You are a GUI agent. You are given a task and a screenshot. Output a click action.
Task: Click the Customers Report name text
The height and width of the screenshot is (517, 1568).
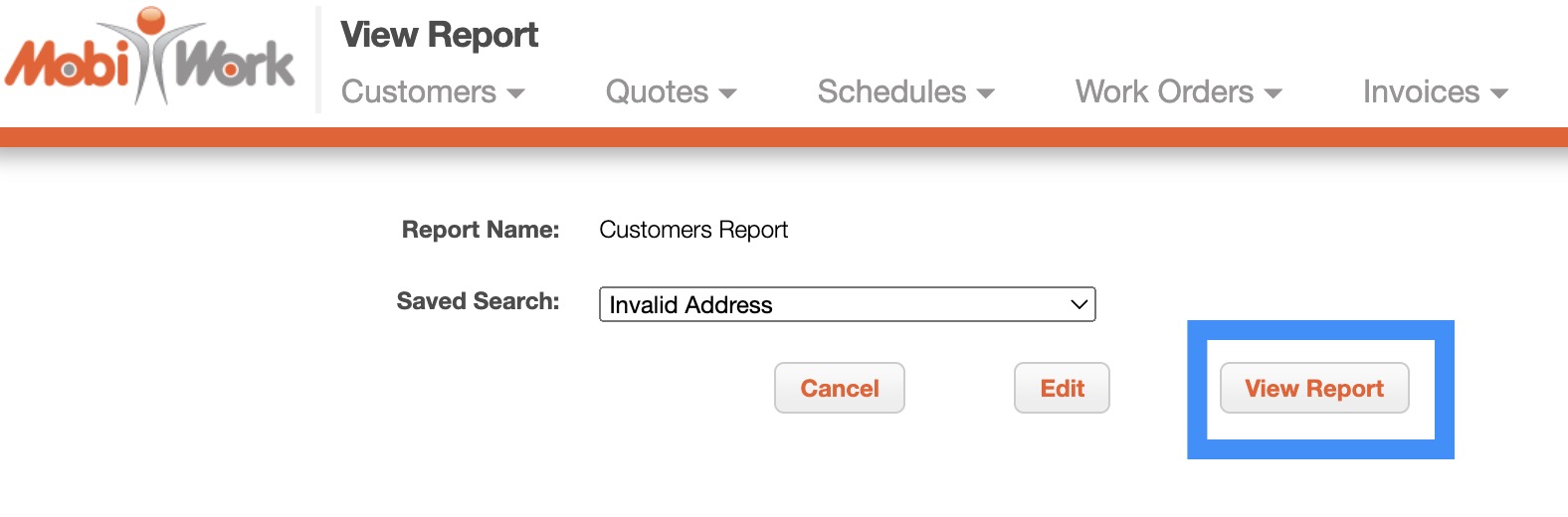coord(693,230)
